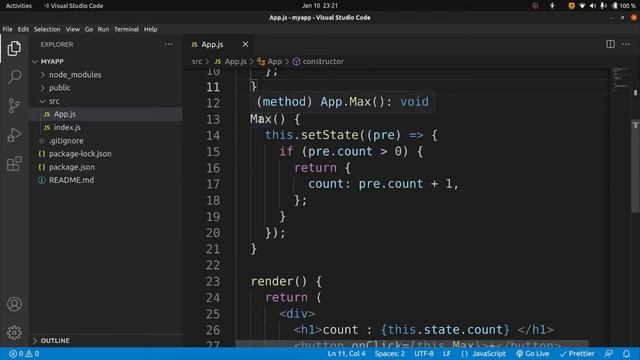
Task: Change end of line sequence LF
Action: [x=447, y=354]
